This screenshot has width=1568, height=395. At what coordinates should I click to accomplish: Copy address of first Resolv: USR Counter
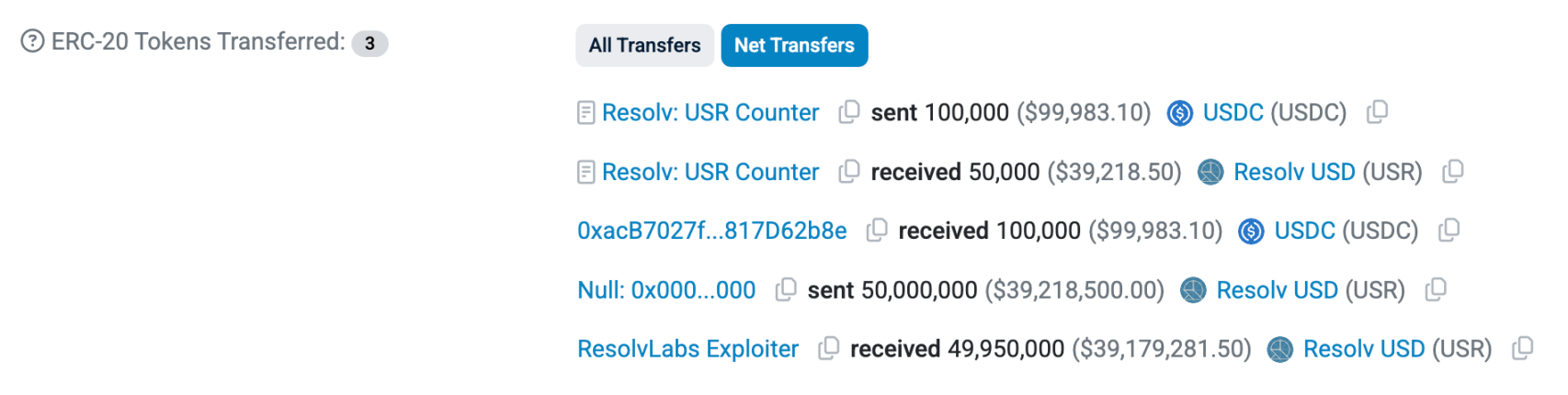(849, 112)
